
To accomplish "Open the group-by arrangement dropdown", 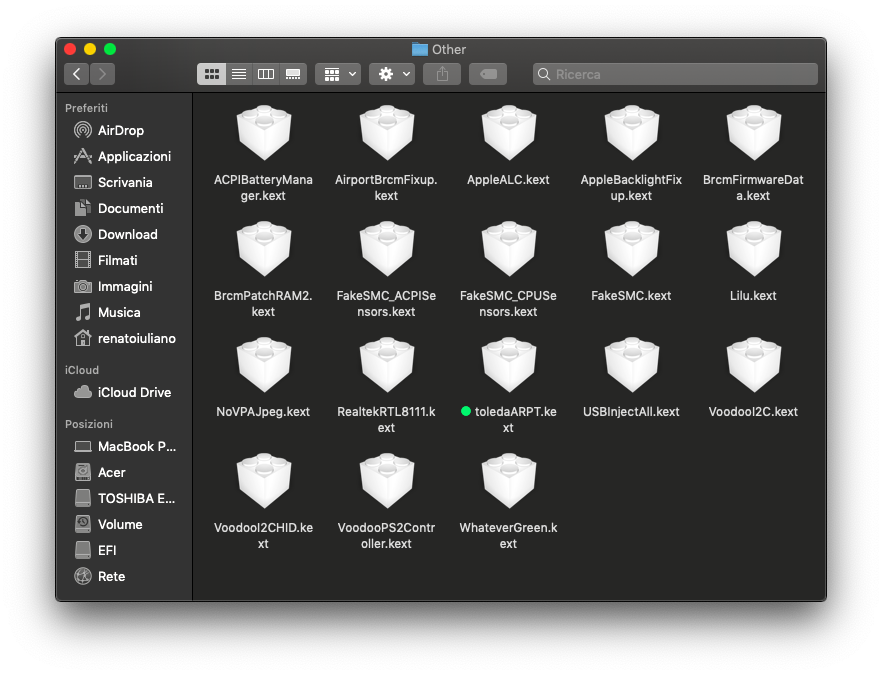I will tap(338, 74).
